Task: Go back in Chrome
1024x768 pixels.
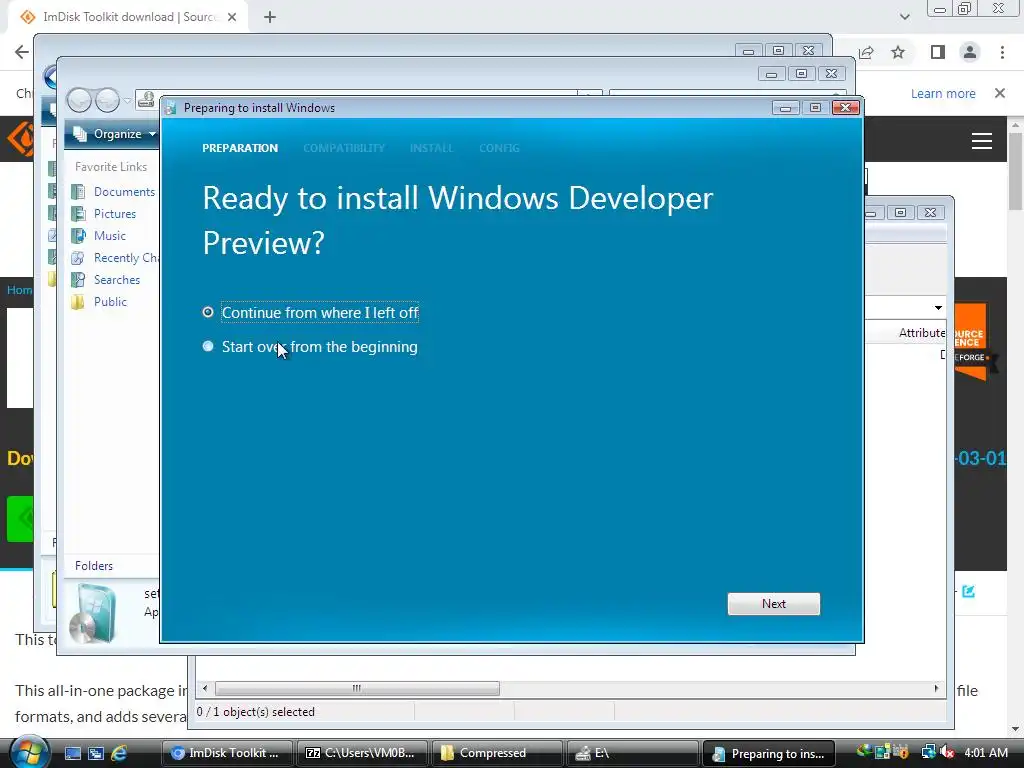Action: tap(22, 52)
